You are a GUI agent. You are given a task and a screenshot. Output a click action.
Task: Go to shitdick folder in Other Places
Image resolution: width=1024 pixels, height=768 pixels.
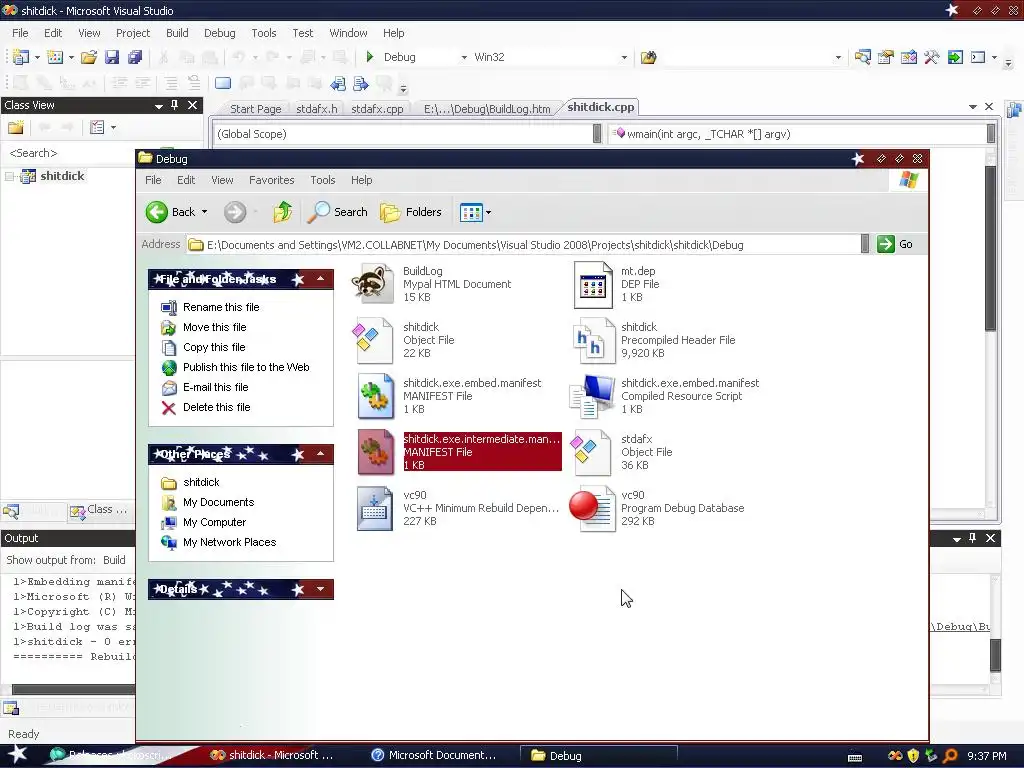[201, 483]
